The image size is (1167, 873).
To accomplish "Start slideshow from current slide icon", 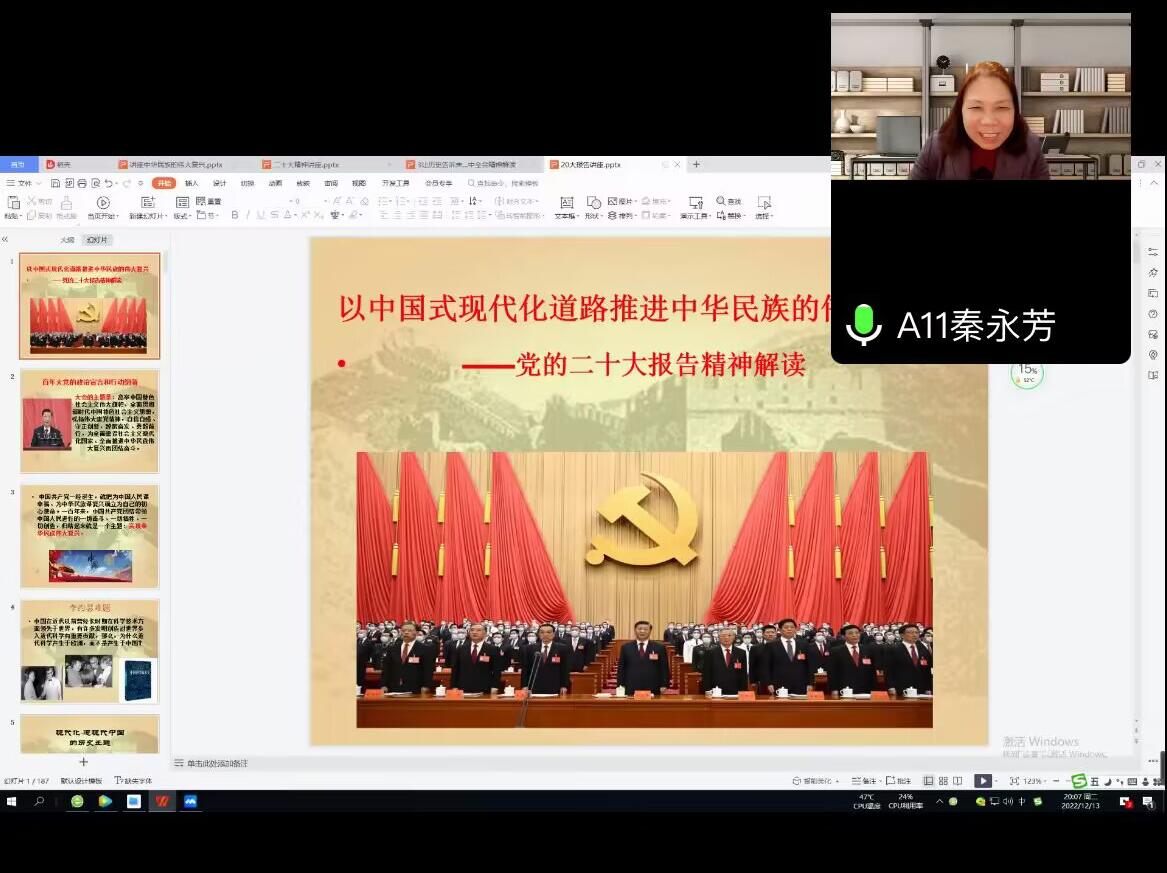I will click(103, 203).
